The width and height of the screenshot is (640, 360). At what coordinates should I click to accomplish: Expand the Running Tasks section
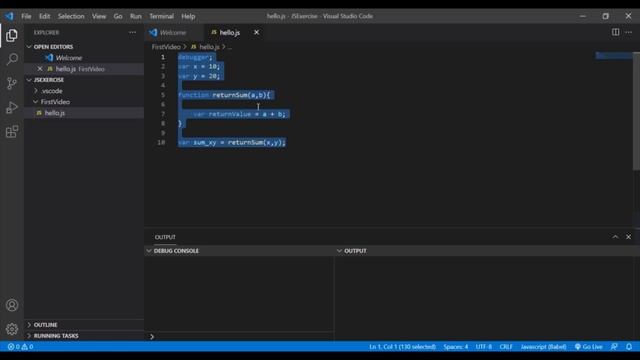29,336
